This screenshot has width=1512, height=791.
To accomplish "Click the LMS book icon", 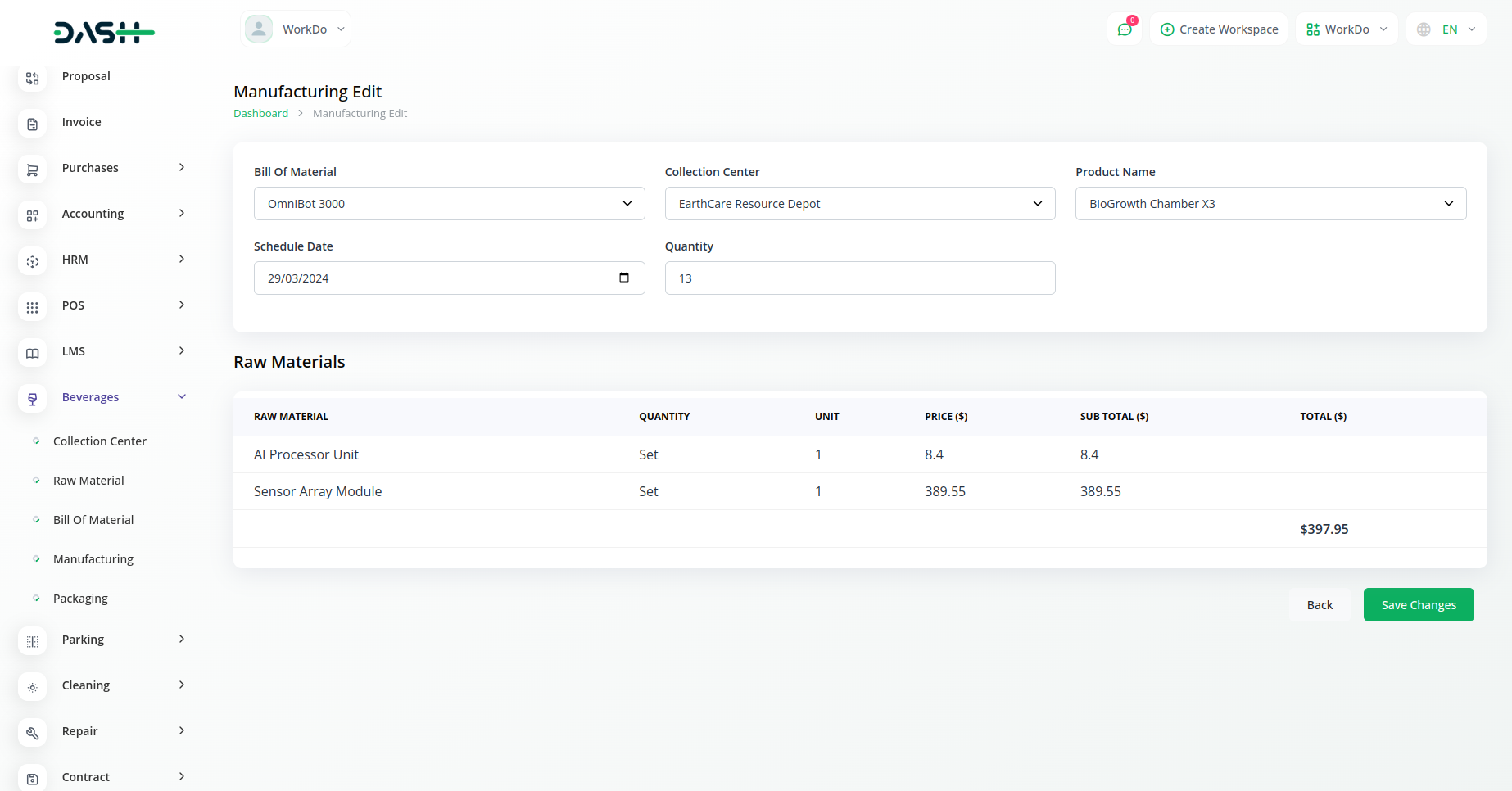I will 33,353.
